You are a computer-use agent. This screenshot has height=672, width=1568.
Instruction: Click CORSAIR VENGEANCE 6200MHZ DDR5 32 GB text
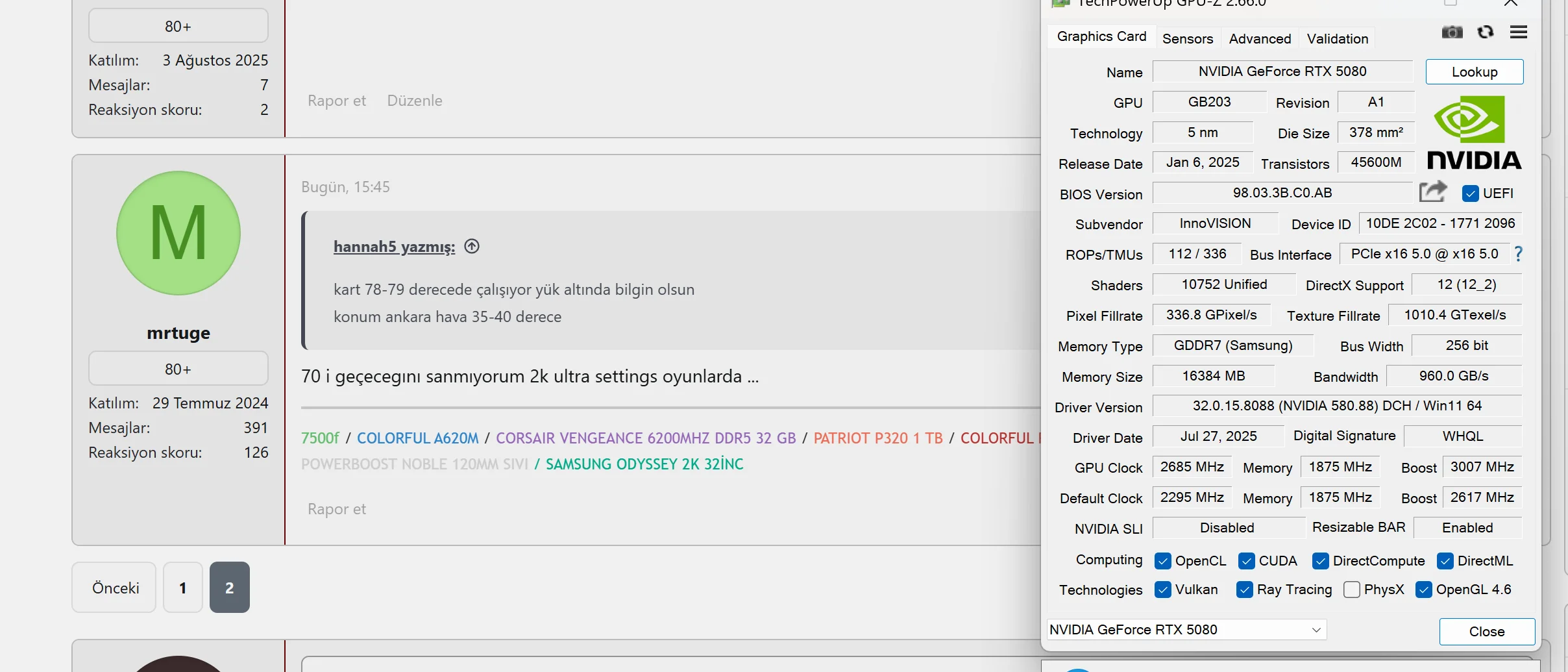click(x=646, y=438)
